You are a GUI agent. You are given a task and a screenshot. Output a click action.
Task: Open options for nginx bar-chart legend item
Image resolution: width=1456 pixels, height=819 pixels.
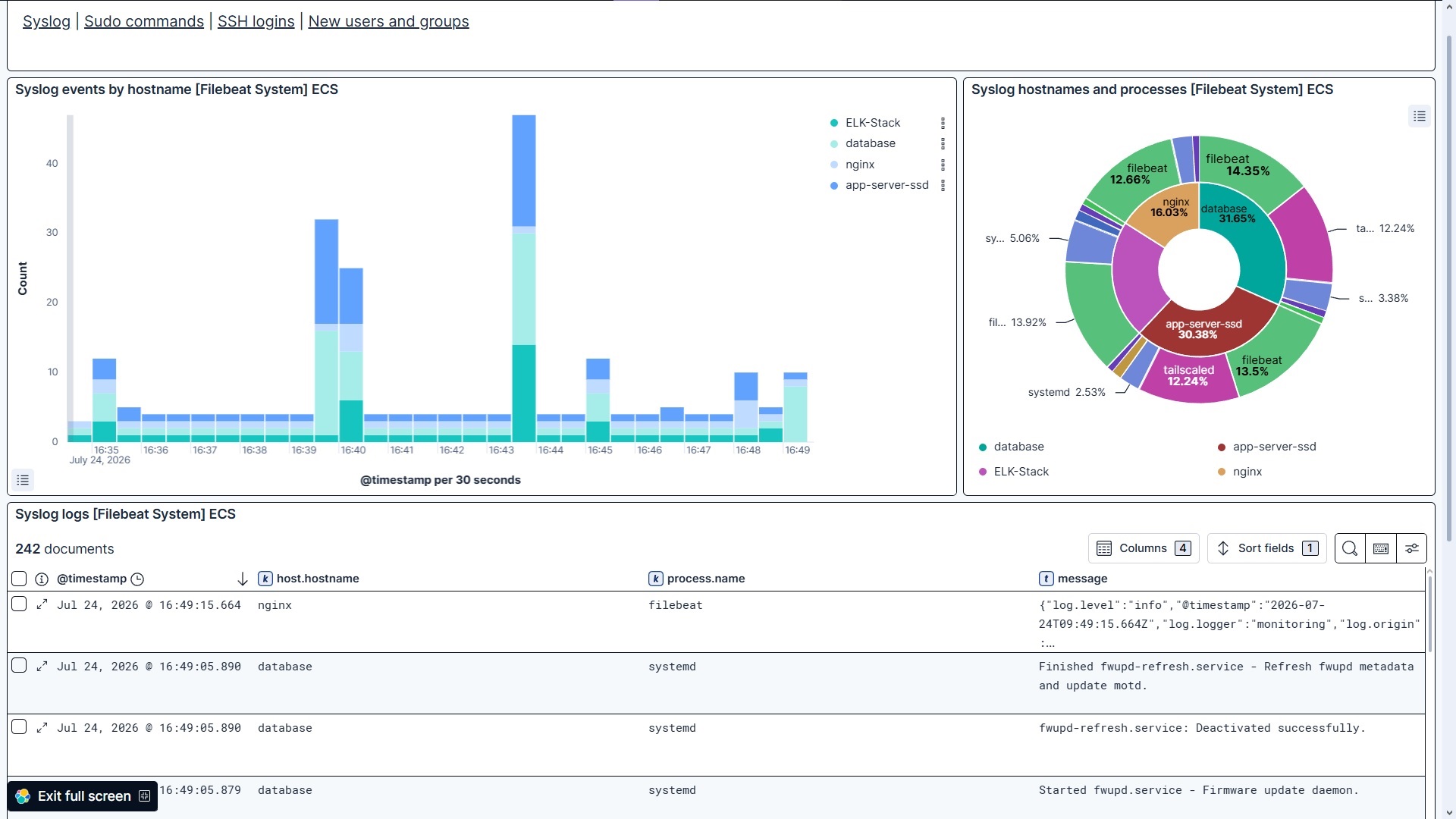(943, 165)
